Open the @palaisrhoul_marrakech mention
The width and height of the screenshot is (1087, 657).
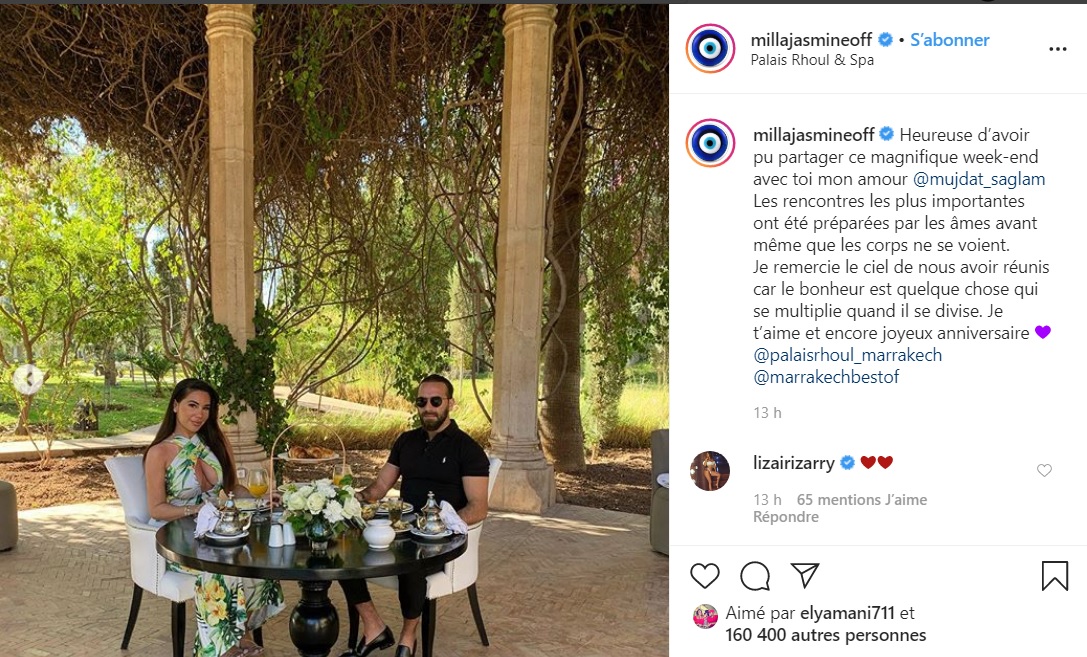(x=847, y=356)
